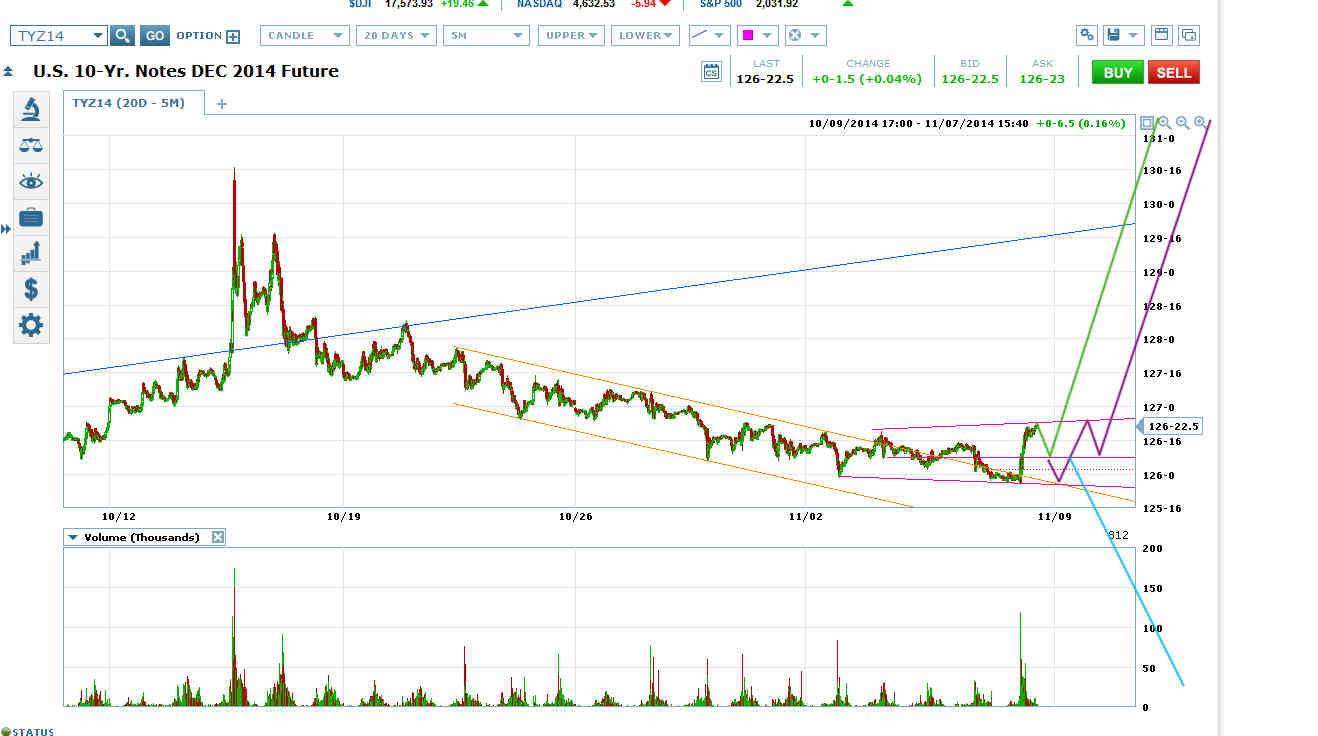Click the dollar sign icon in the sidebar

[31, 289]
